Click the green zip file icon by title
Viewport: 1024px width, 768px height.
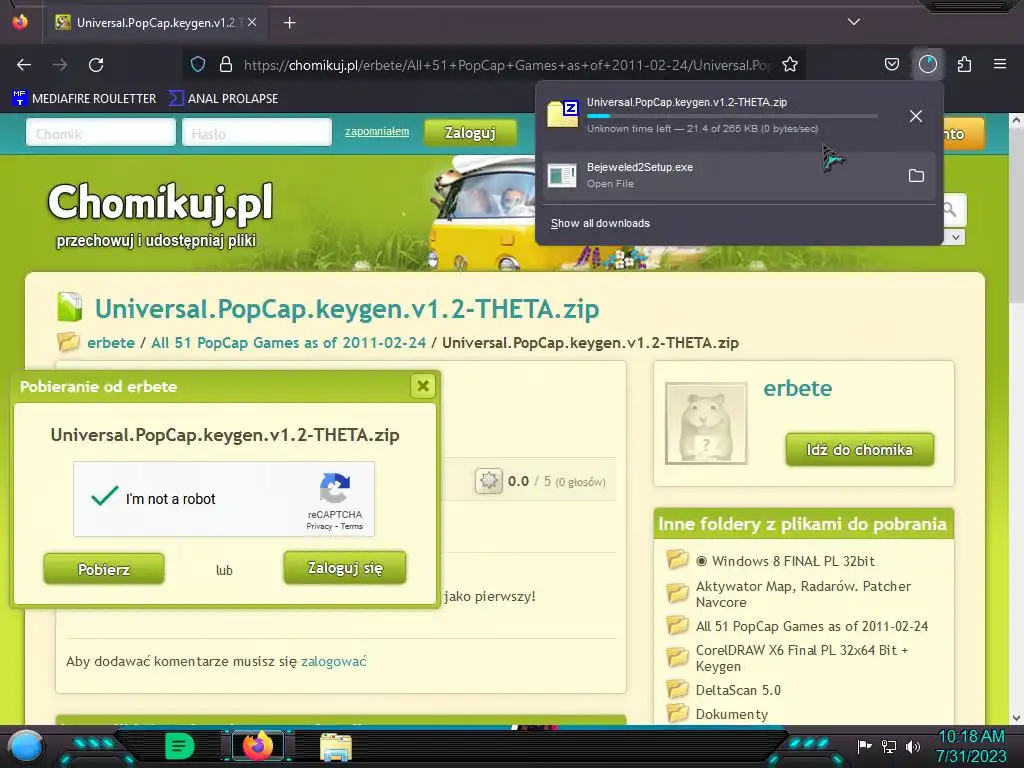(x=70, y=307)
